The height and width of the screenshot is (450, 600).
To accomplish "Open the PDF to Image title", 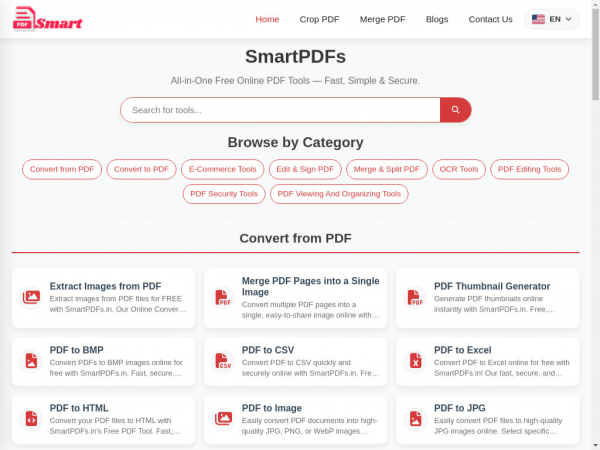I will [x=271, y=408].
